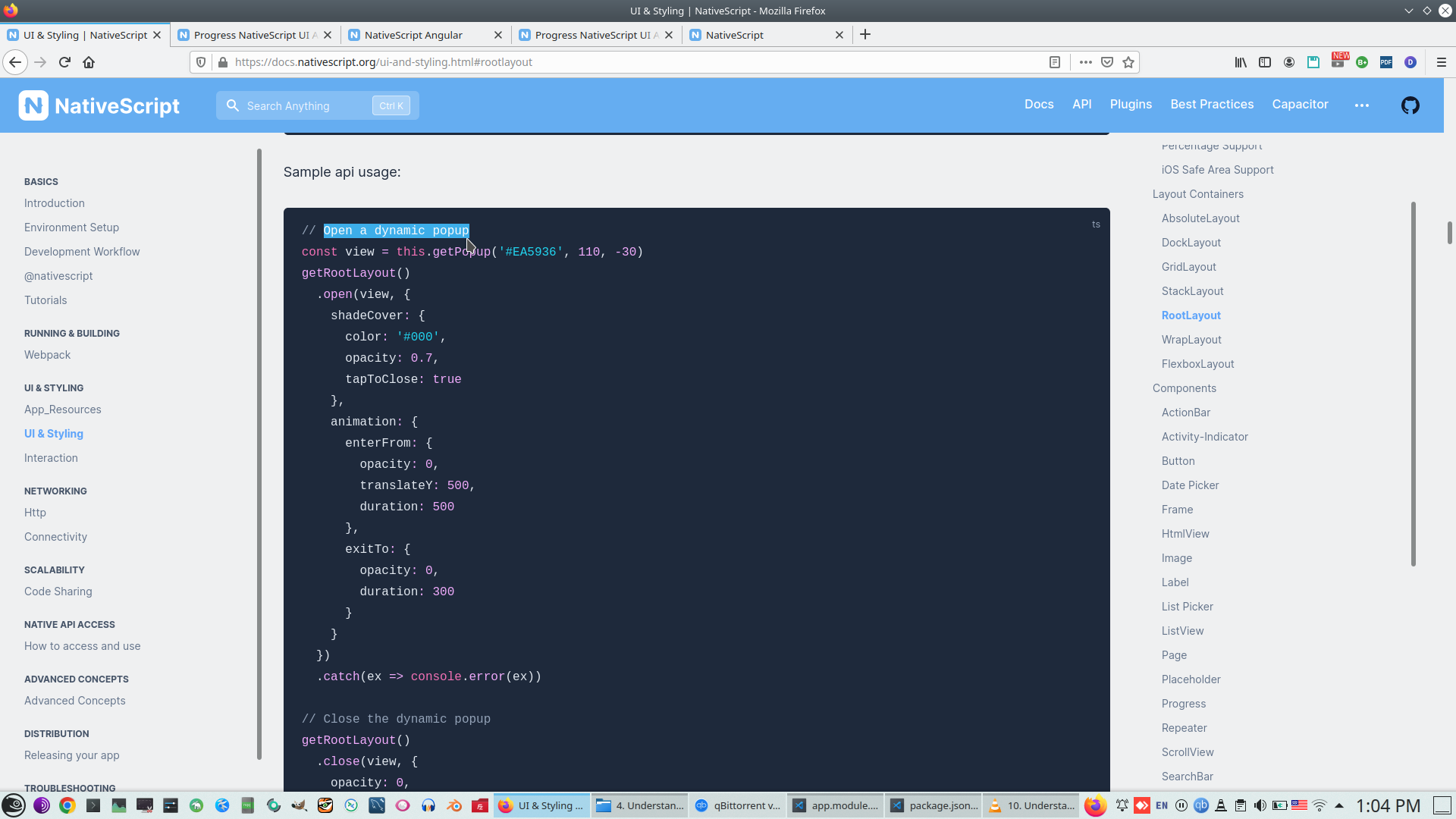Image resolution: width=1456 pixels, height=819 pixels.
Task: Toggle the Firefox sidebar view
Action: (1265, 62)
